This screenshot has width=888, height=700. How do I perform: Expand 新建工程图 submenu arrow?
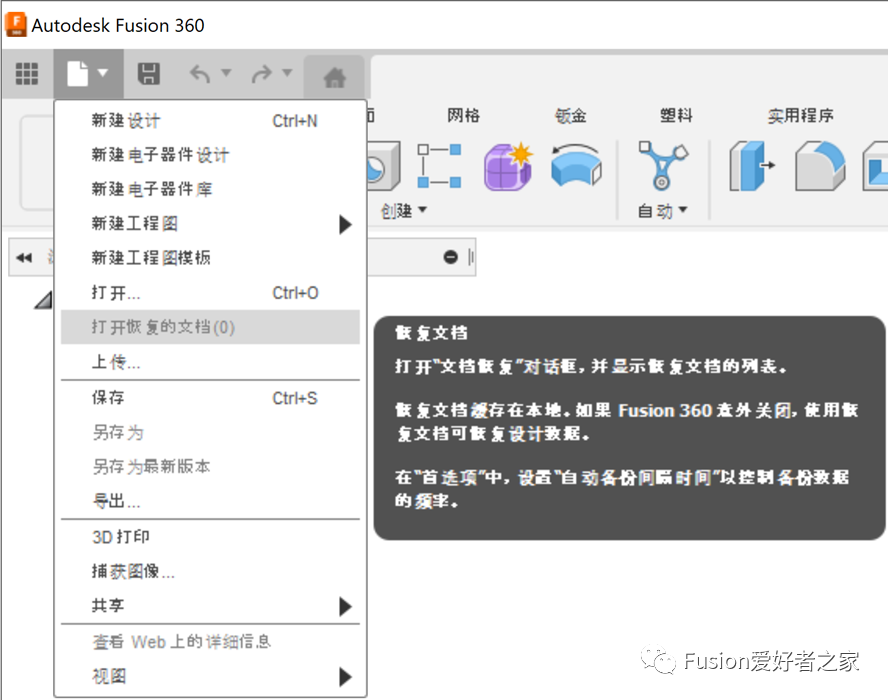pyautogui.click(x=345, y=224)
